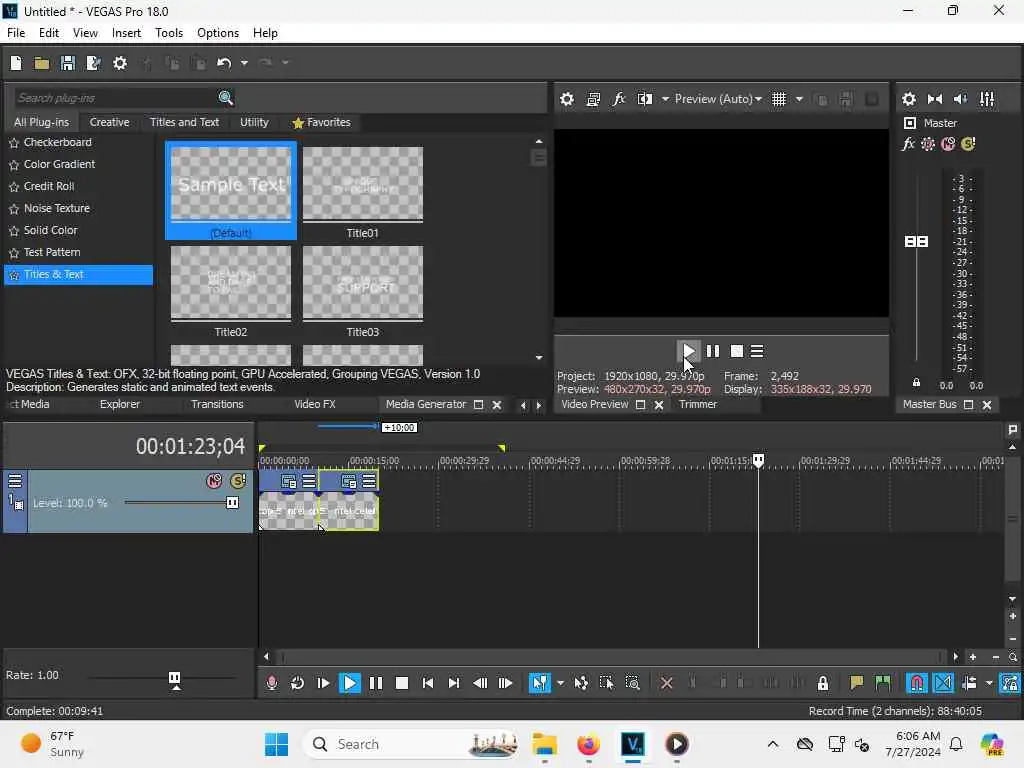Adjust the Master volume fader
The height and width of the screenshot is (768, 1024).
click(x=916, y=242)
